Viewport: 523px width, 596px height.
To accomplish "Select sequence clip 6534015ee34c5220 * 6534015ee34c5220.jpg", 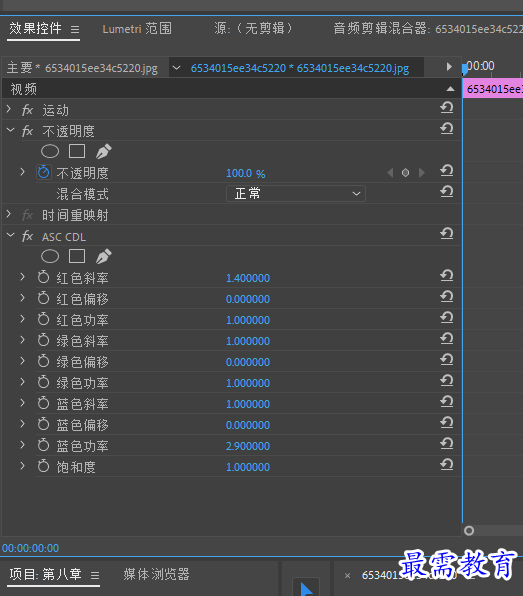I will click(x=300, y=68).
